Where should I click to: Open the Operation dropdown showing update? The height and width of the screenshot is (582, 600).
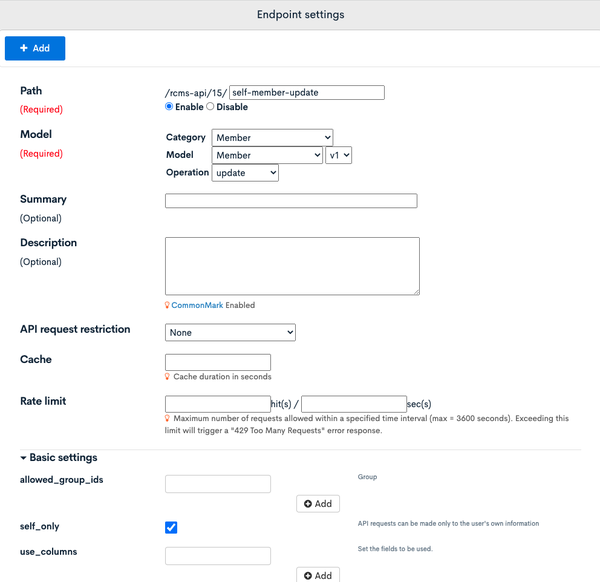[245, 173]
